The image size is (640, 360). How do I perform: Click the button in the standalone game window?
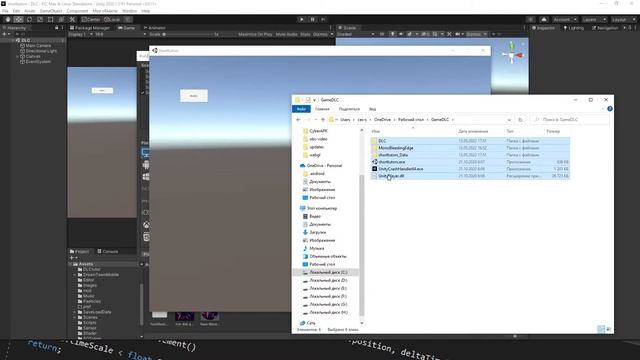194,96
